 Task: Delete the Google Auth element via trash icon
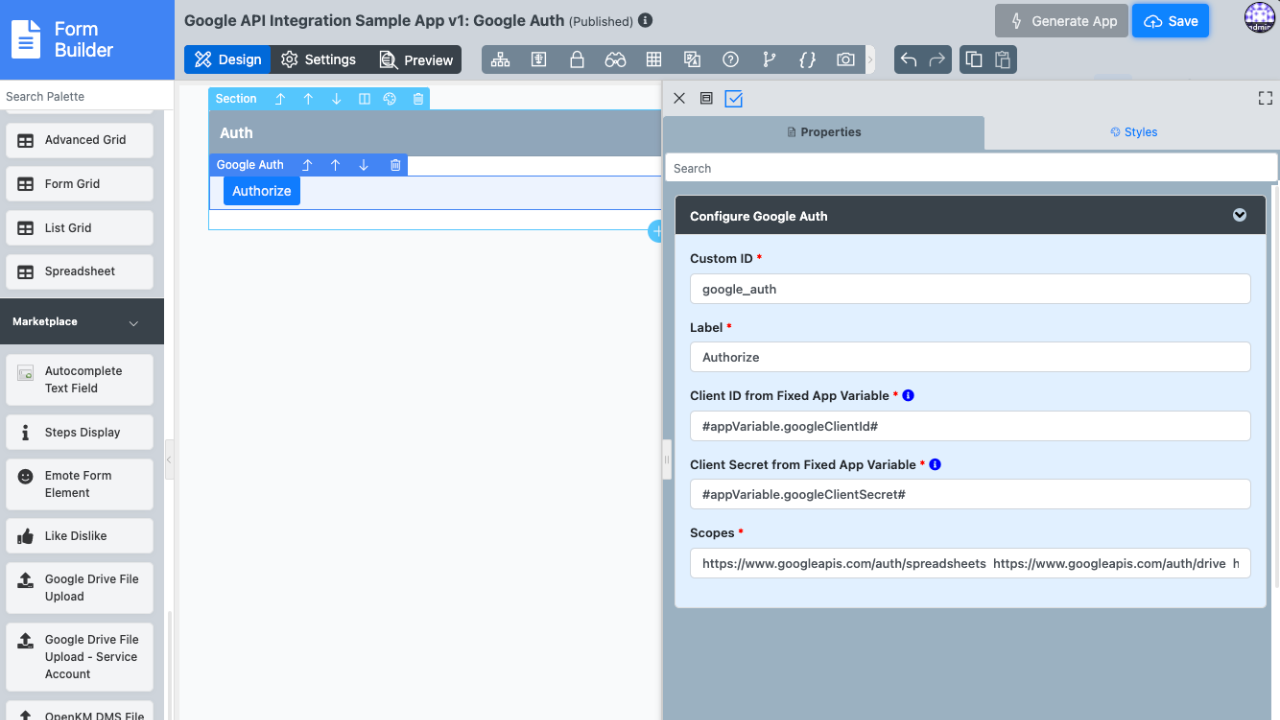coord(395,165)
